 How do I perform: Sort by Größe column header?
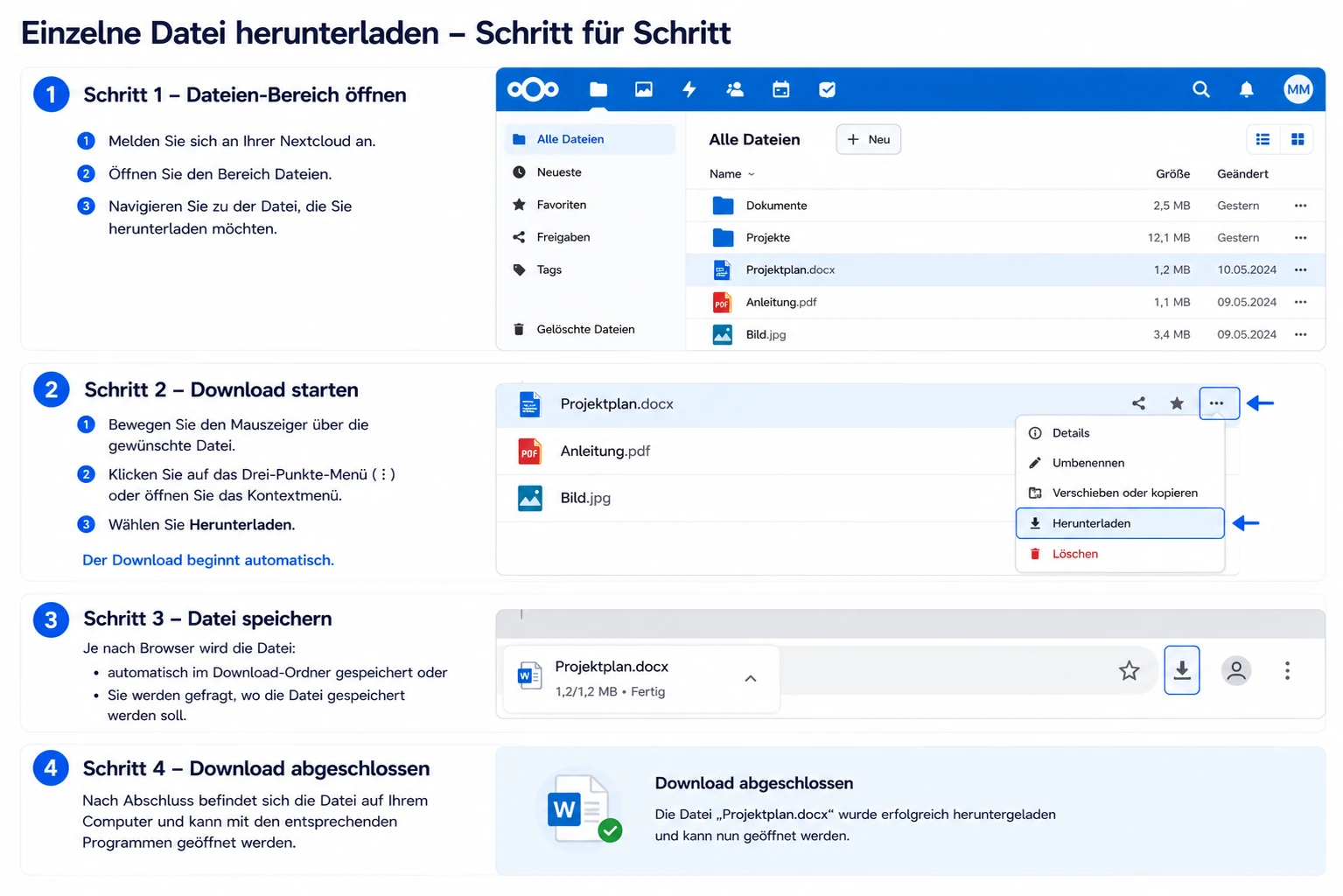(1172, 174)
